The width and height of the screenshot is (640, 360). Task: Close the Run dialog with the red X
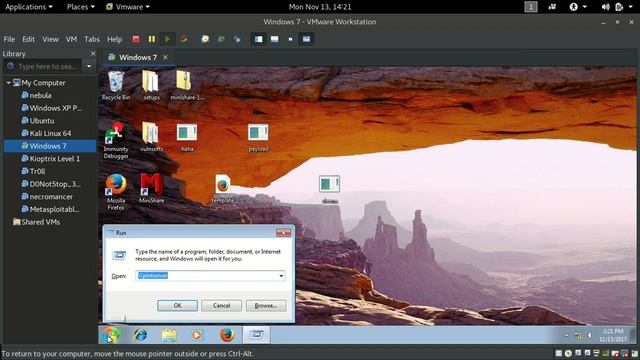coord(283,233)
